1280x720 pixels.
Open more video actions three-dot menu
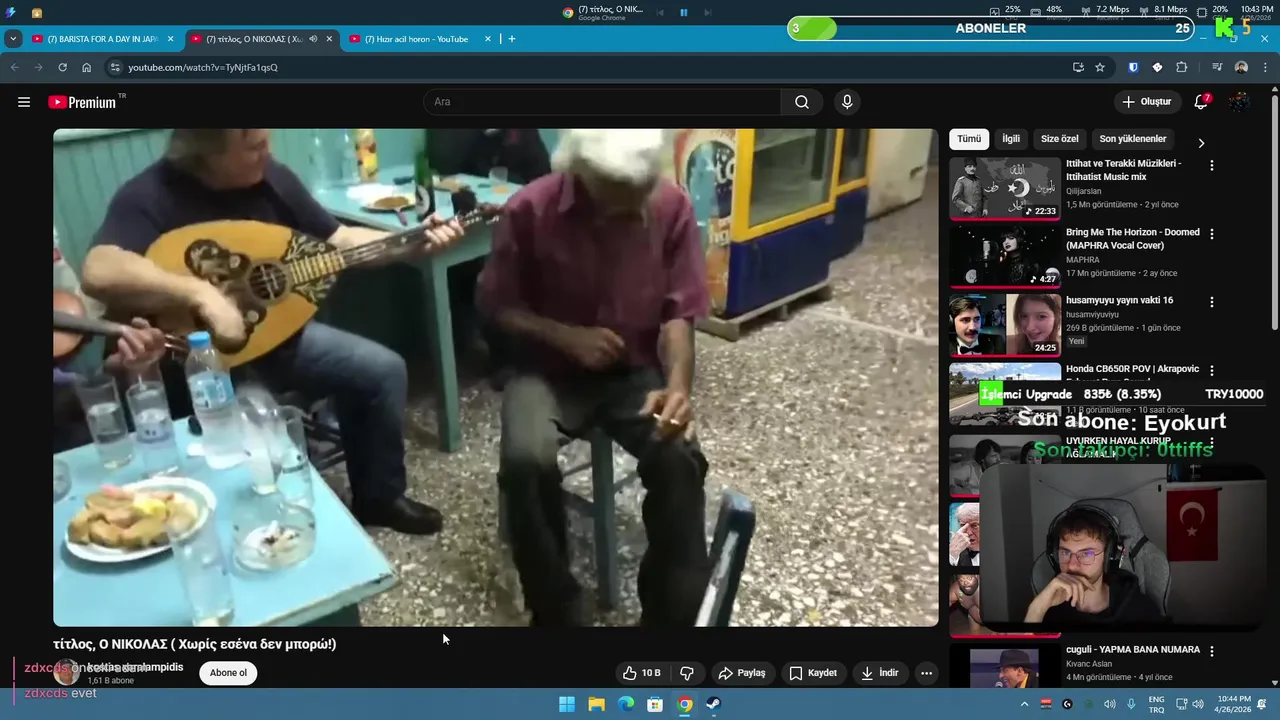pos(926,673)
